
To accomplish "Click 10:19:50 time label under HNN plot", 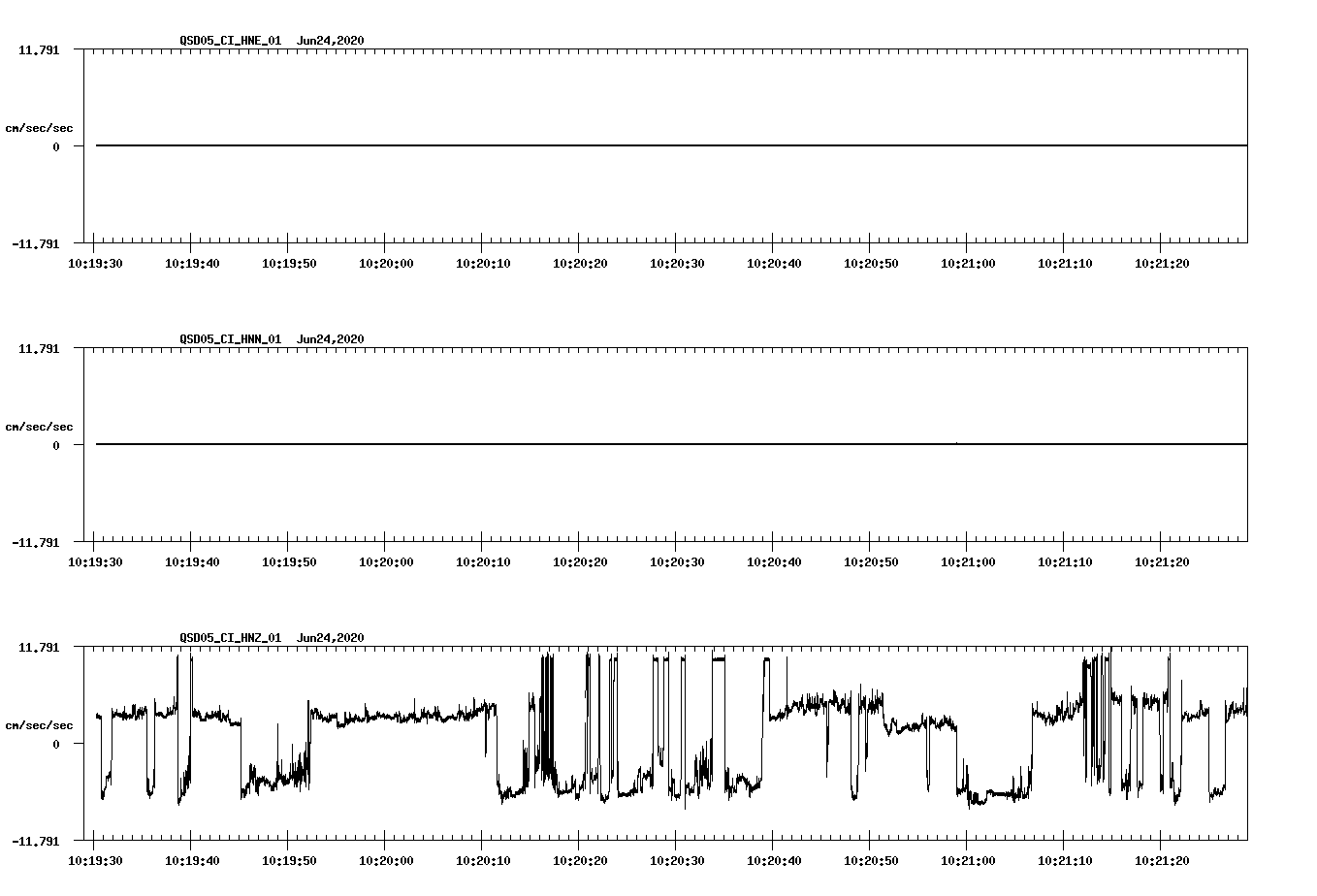I will pyautogui.click(x=289, y=561).
